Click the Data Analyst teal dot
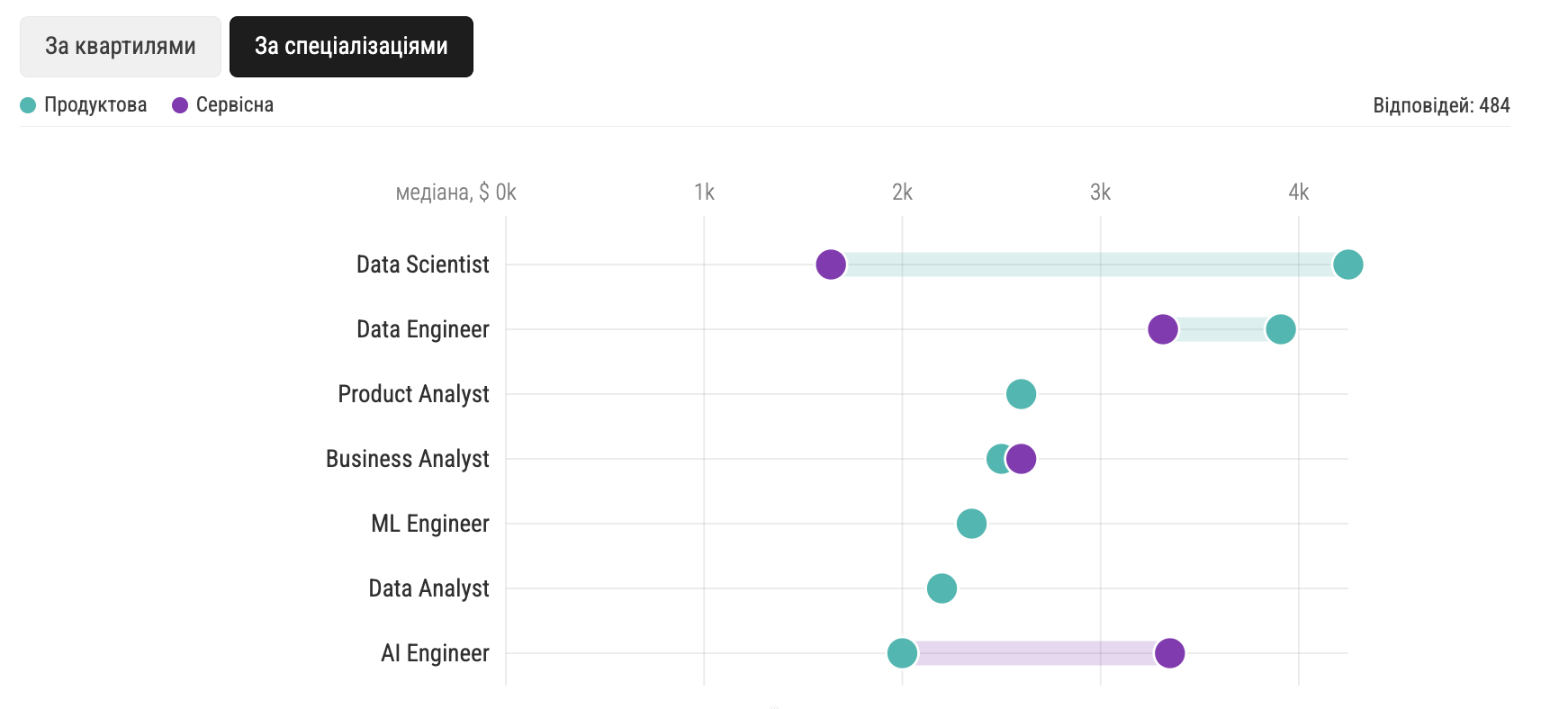 click(942, 588)
